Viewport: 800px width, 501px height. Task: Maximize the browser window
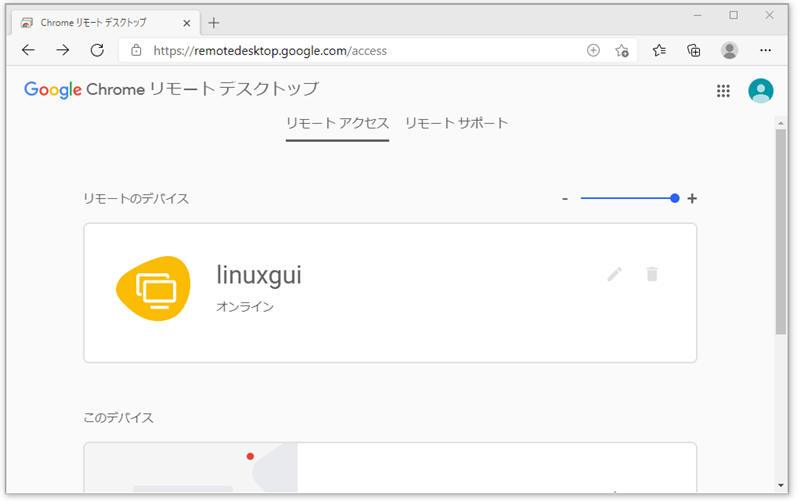(x=733, y=15)
